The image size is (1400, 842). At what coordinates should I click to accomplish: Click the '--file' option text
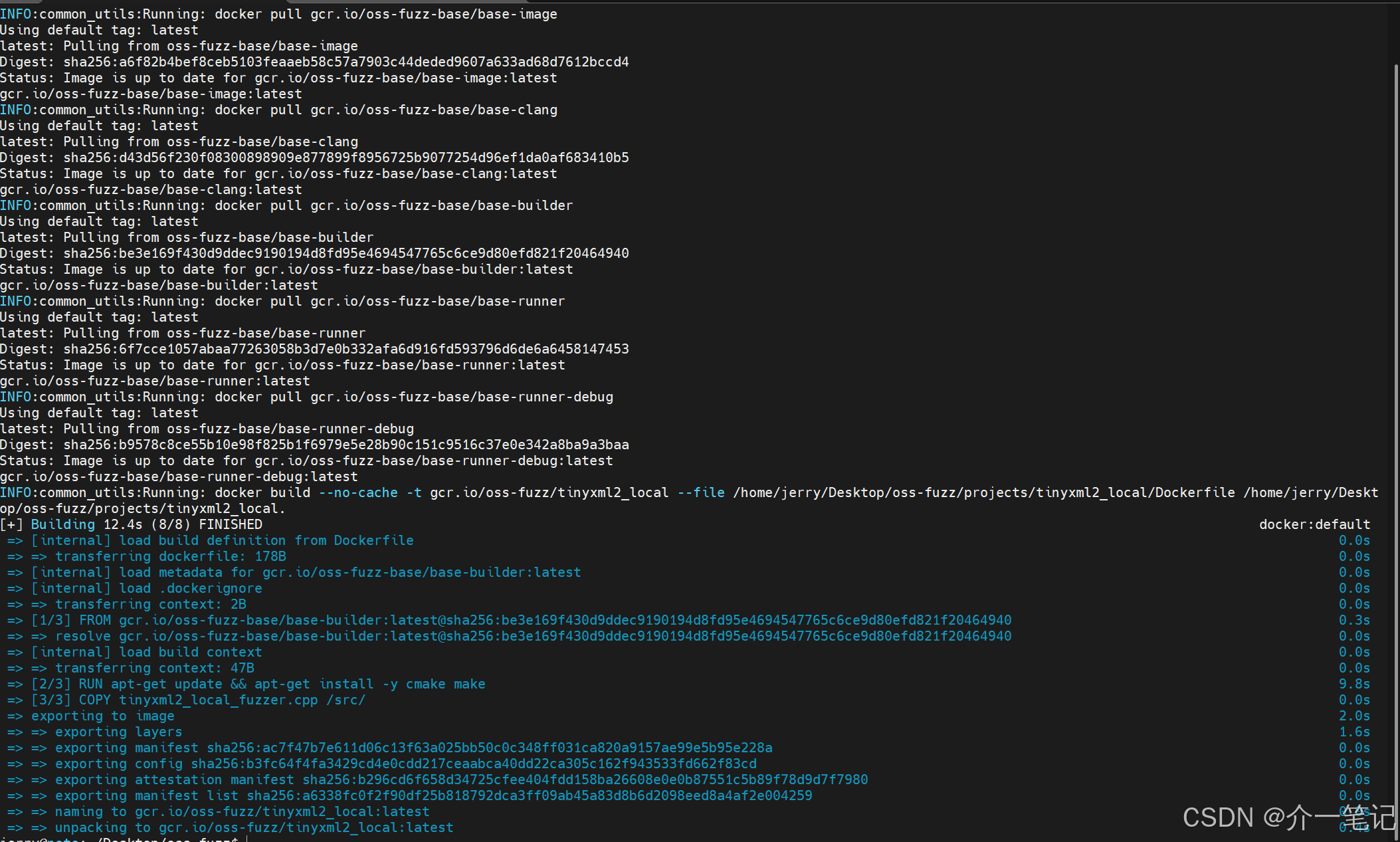(701, 492)
